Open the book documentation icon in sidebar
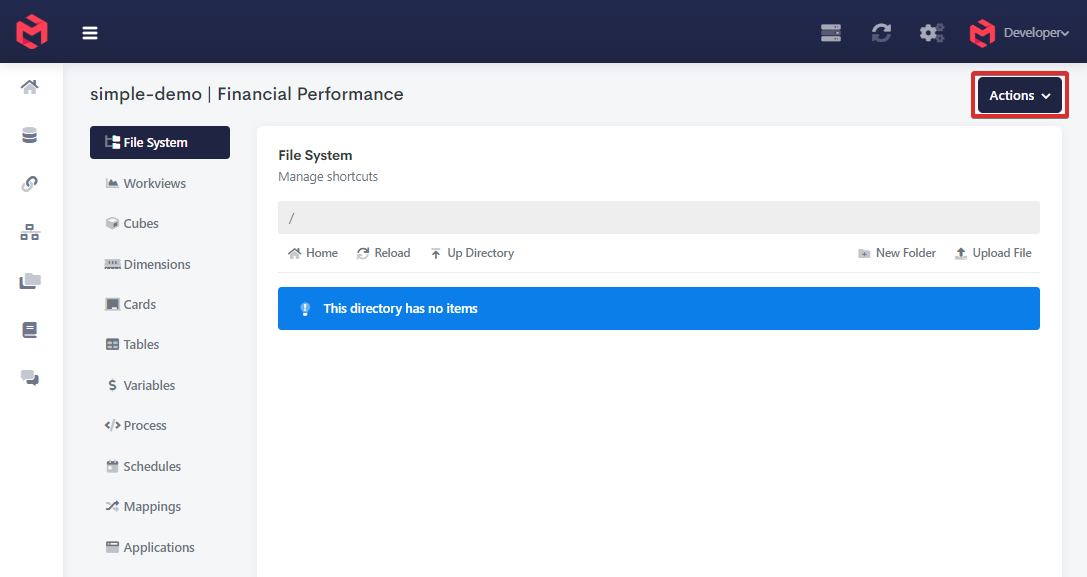This screenshot has width=1087, height=577. tap(30, 329)
